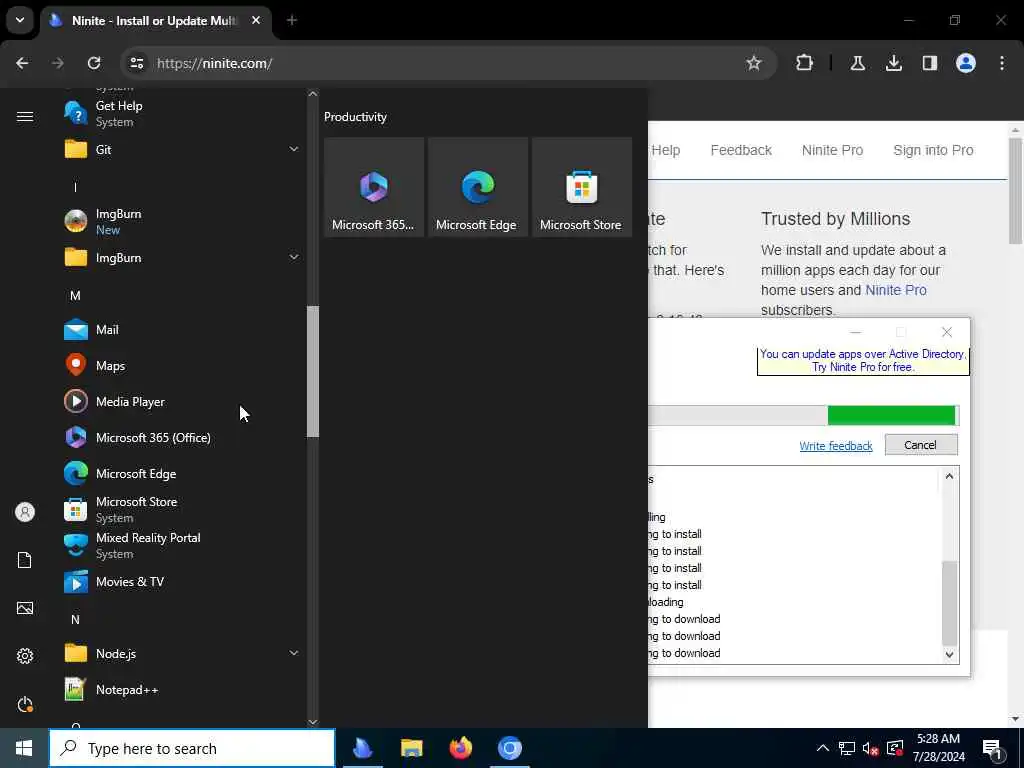1024x768 pixels.
Task: Open the Feedback page link
Action: tap(741, 150)
